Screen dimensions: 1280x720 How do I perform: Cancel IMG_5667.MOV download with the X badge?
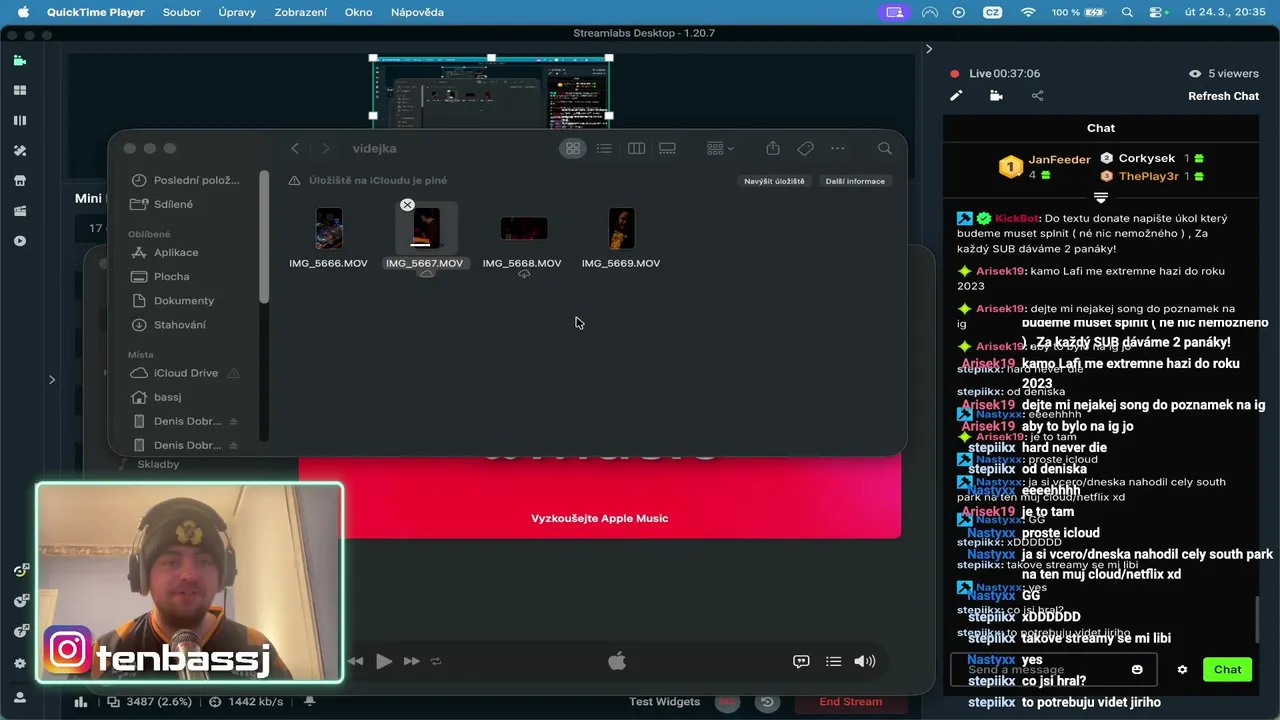coord(407,205)
